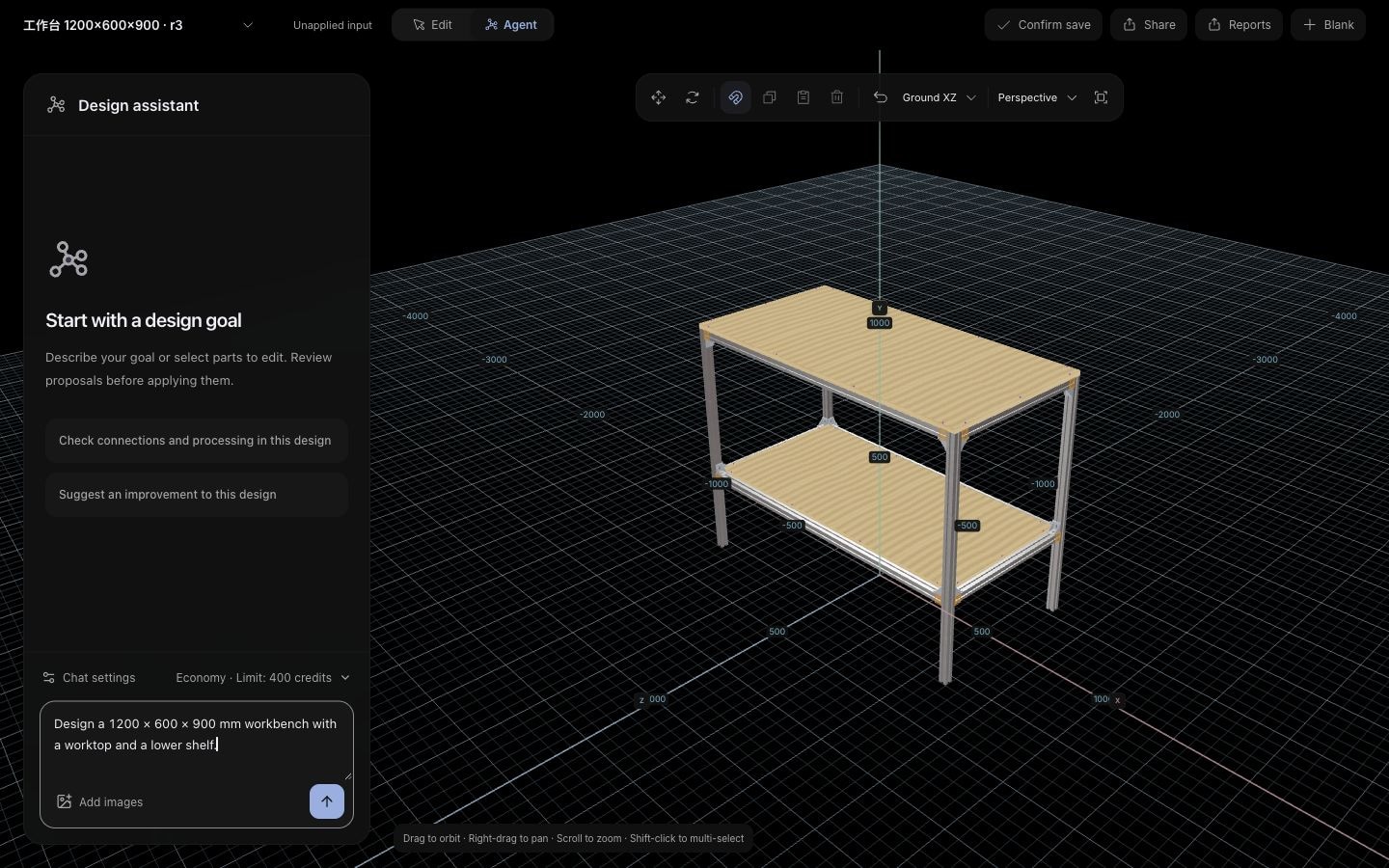
Task: Click the duplicate parts icon
Action: (770, 97)
